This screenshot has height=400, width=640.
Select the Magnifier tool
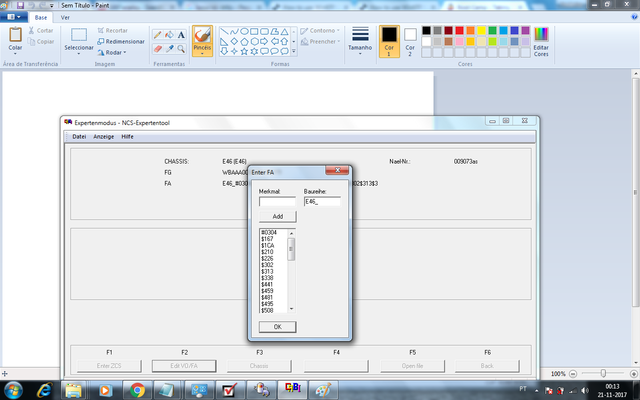[181, 49]
